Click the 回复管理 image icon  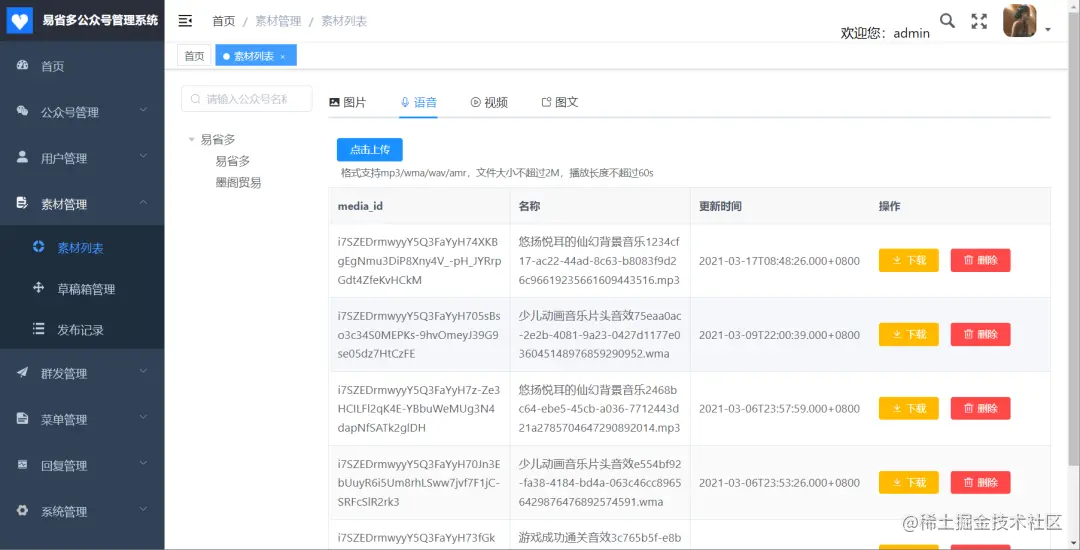point(22,465)
